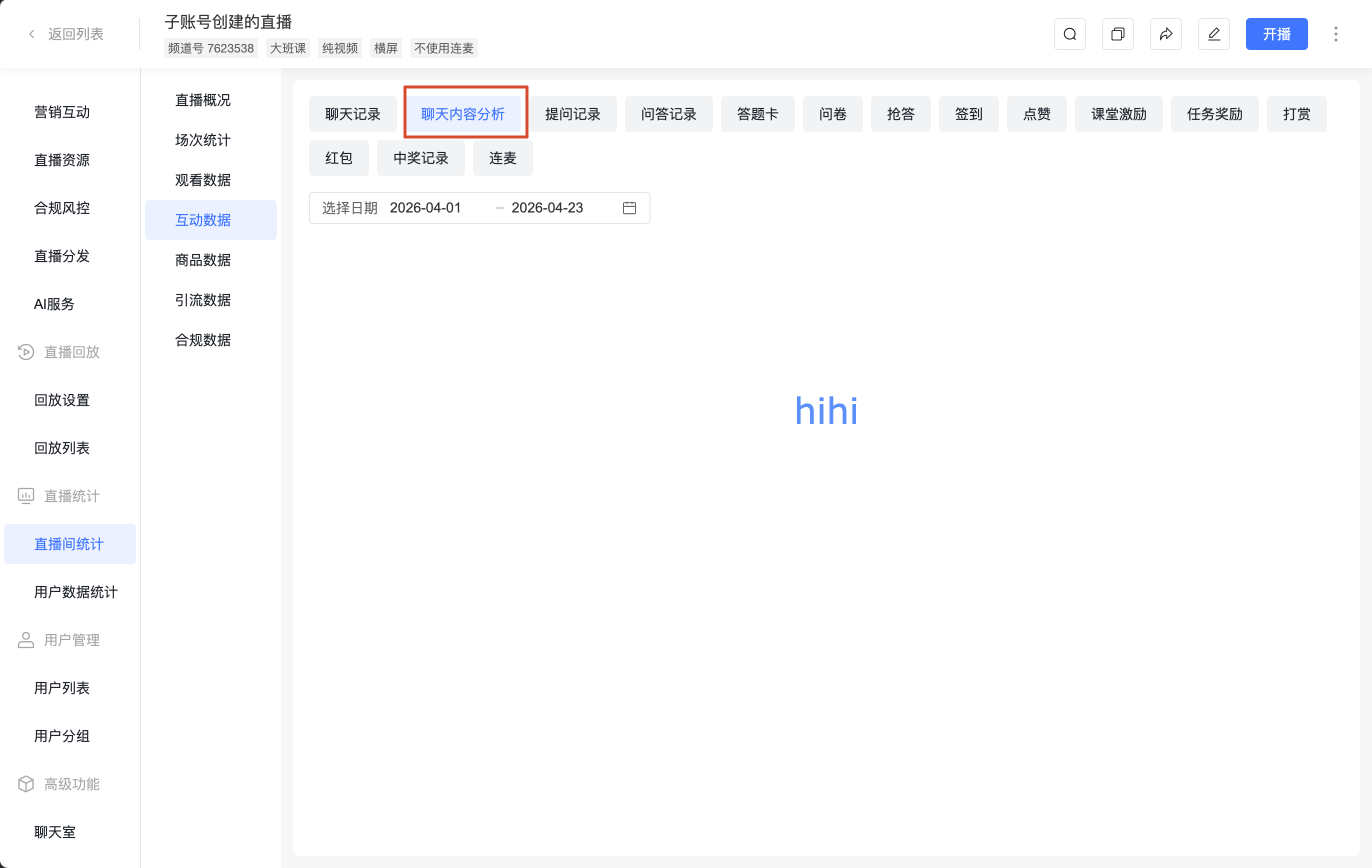Click the back chevron next to 返回列表
This screenshot has width=1372, height=868.
(32, 34)
